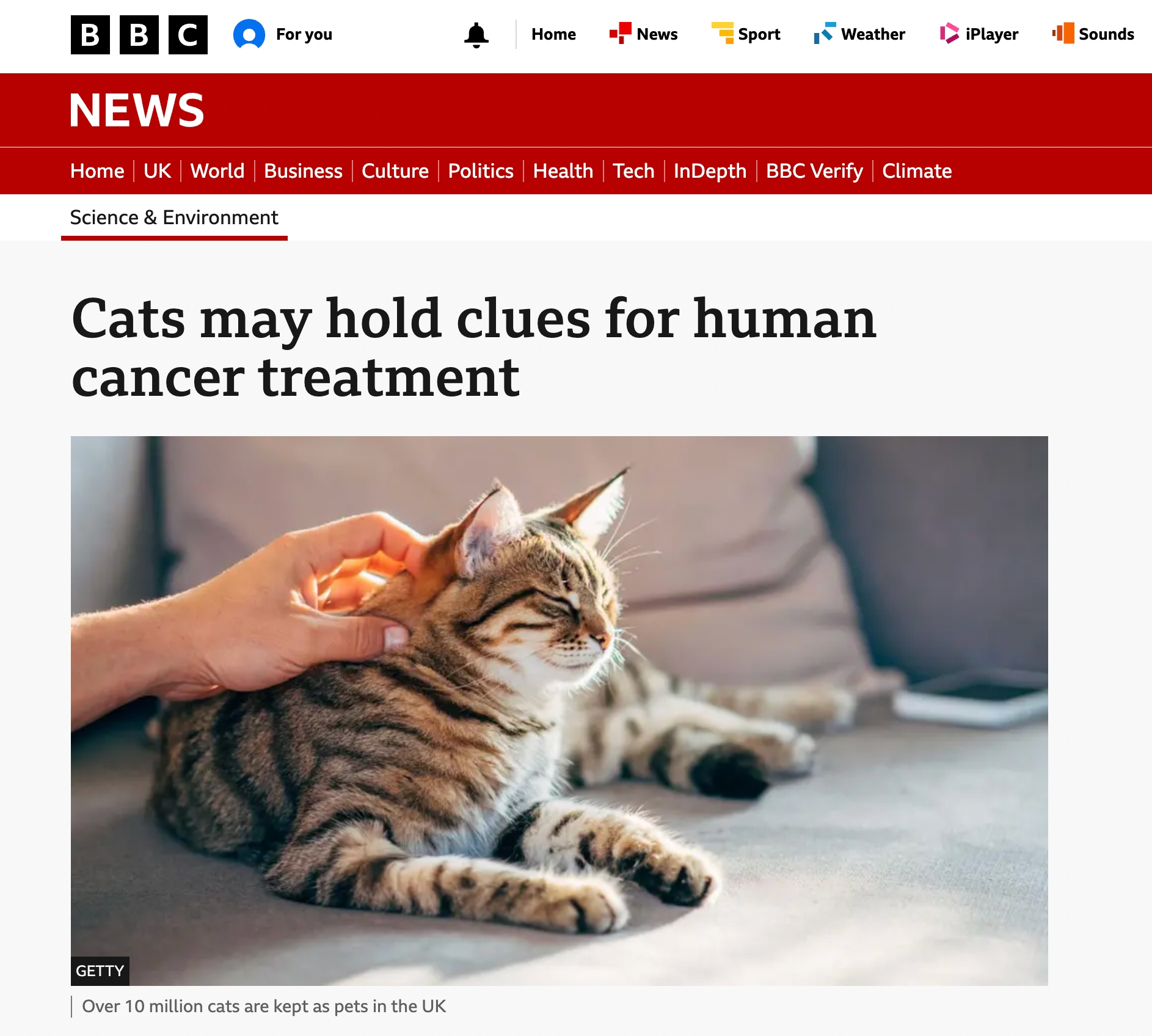The width and height of the screenshot is (1152, 1036).
Task: Click the blue Weather icon
Action: [x=825, y=33]
